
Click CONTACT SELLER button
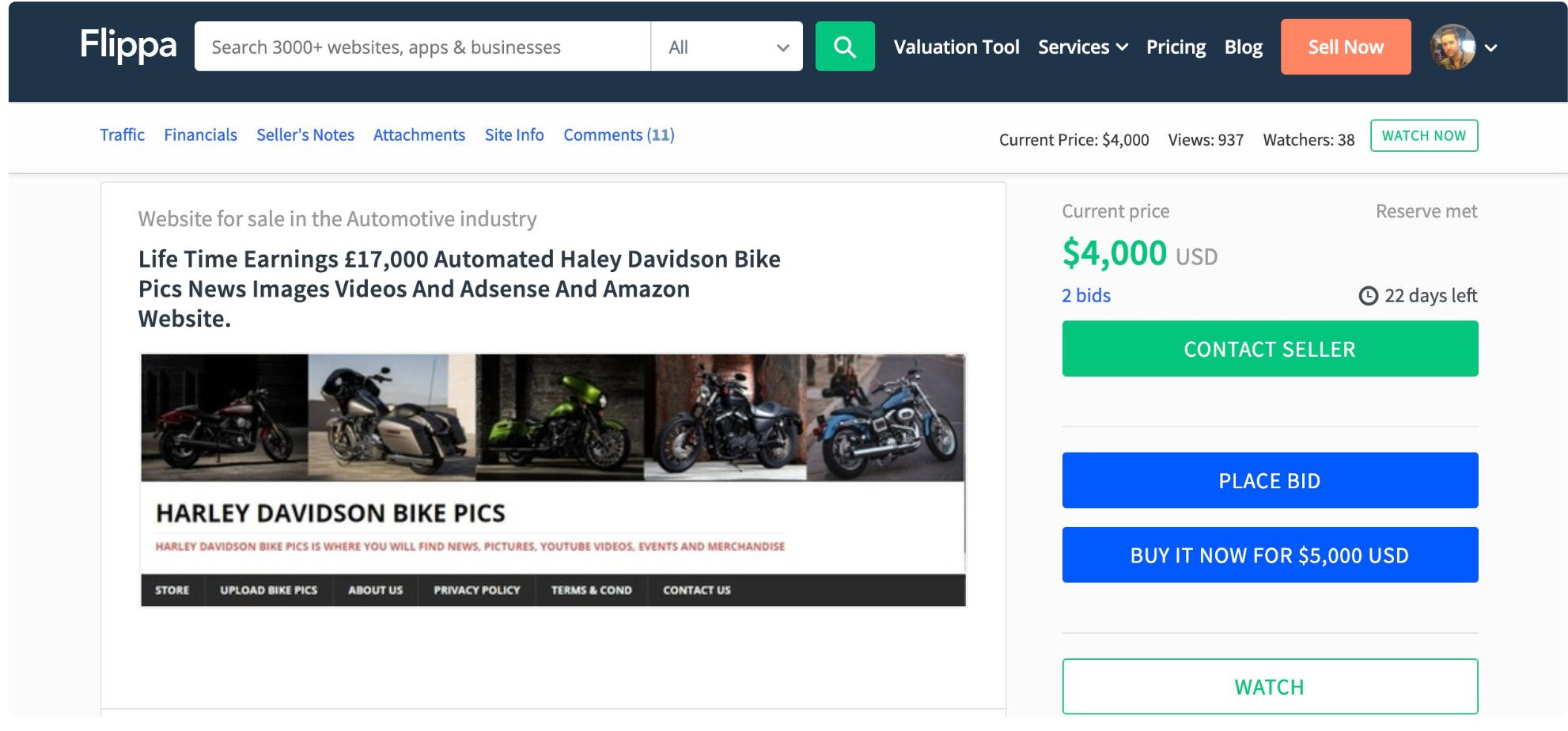[x=1270, y=349]
